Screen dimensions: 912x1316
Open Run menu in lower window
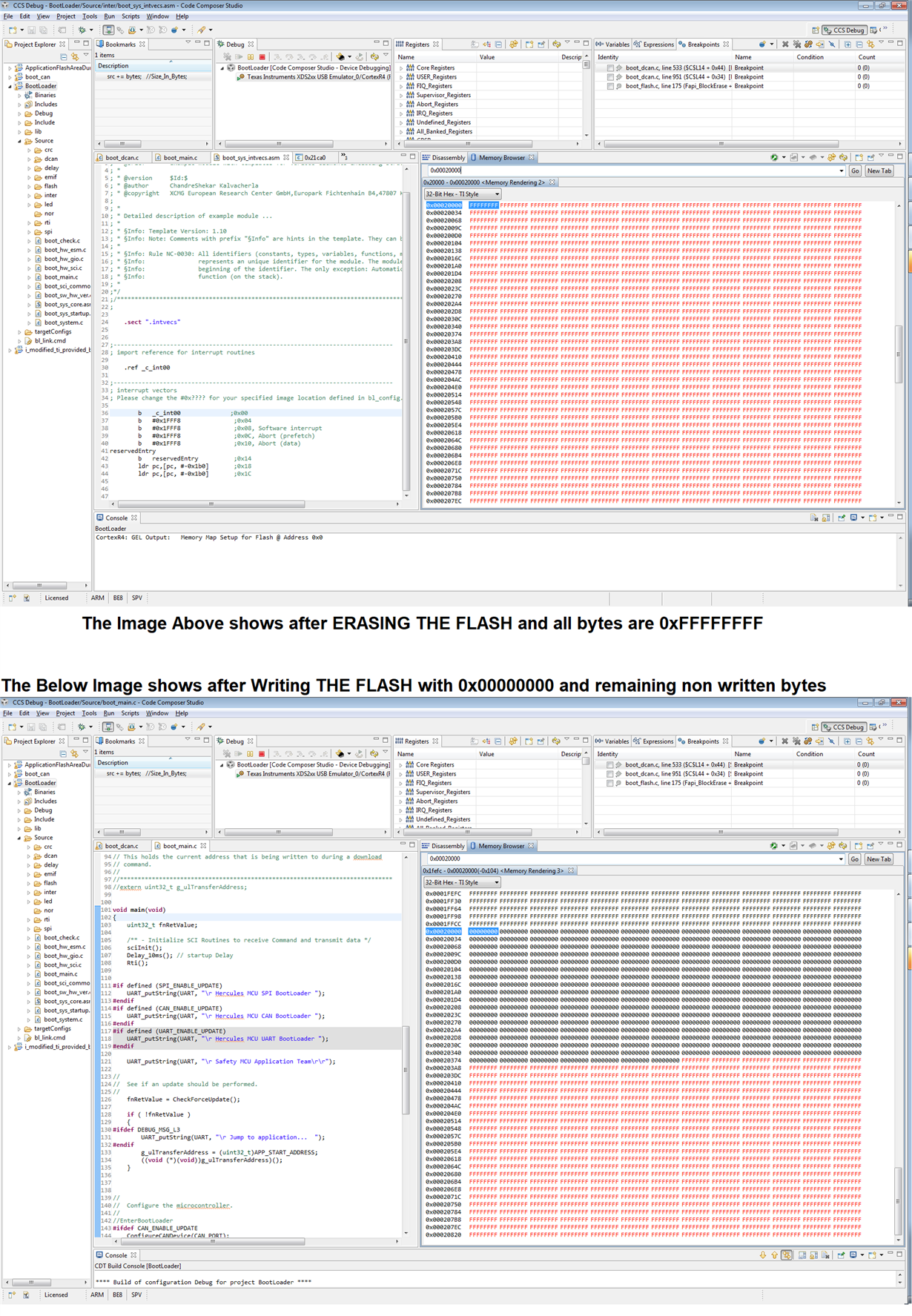[109, 713]
